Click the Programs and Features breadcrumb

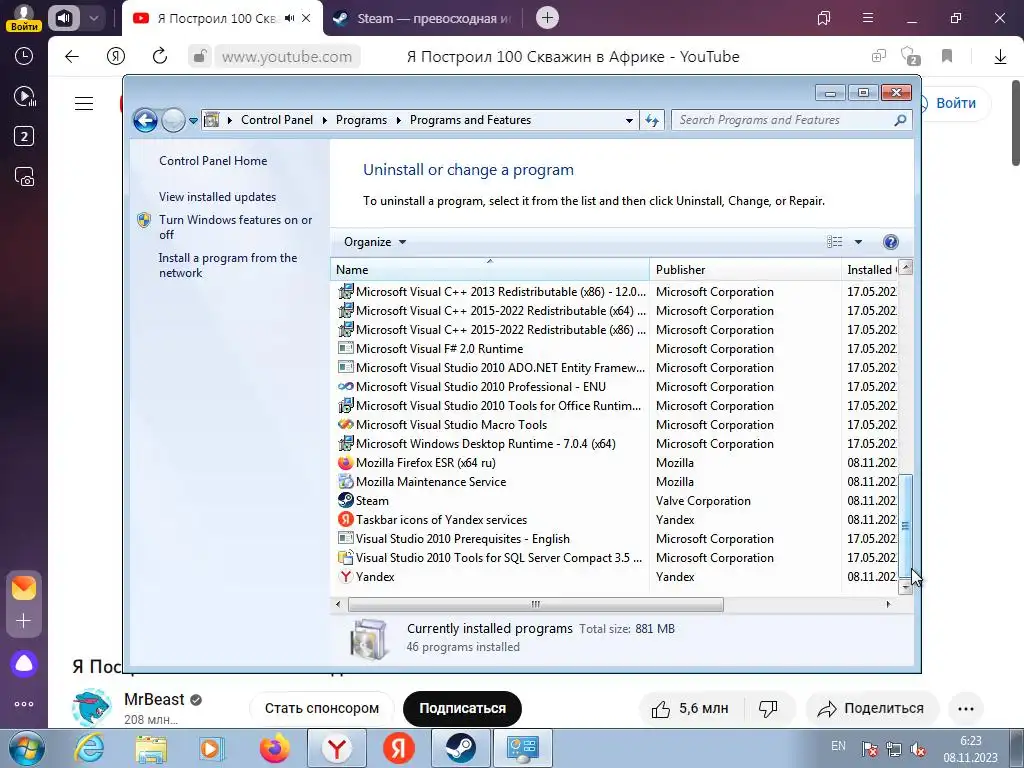coord(470,120)
